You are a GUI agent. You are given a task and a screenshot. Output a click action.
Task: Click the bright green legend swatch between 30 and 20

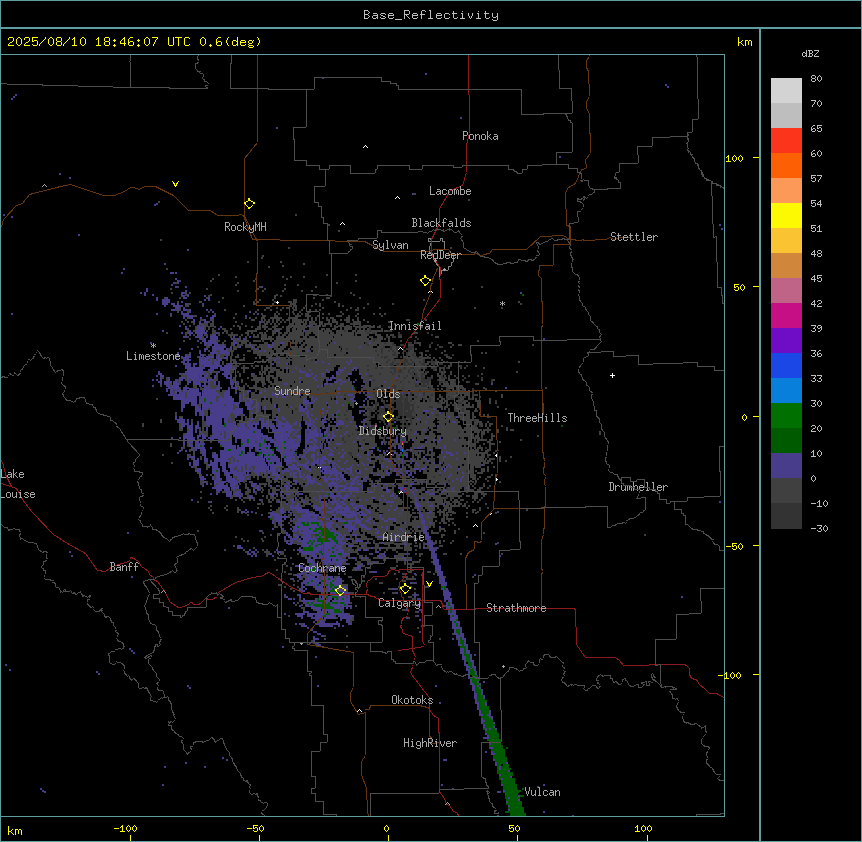click(x=786, y=416)
